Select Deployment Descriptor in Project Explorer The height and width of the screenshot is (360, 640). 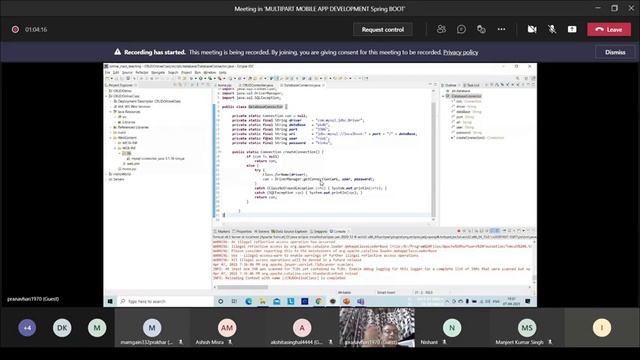point(147,101)
